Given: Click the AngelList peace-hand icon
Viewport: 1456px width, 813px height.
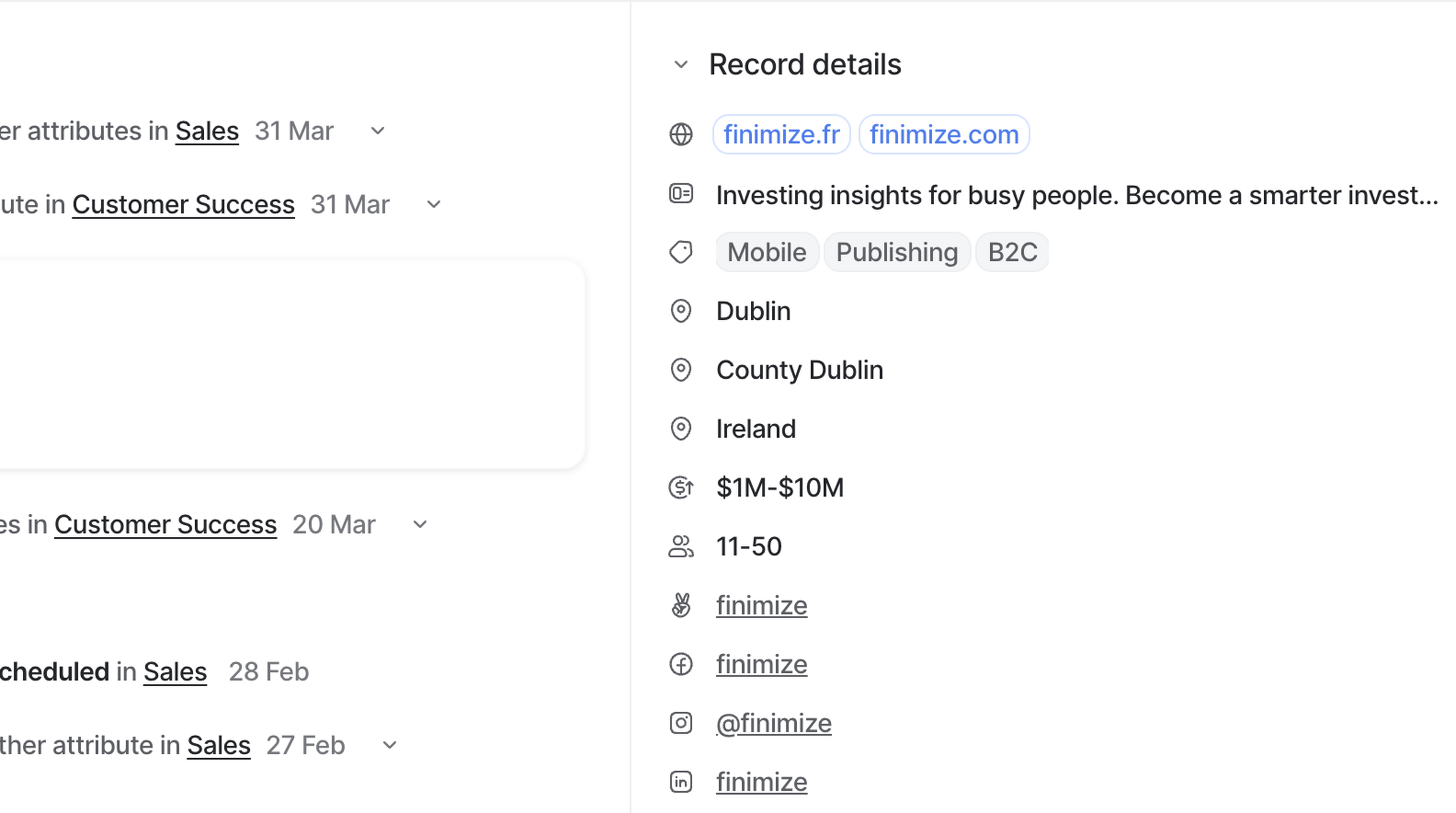Looking at the screenshot, I should [681, 605].
